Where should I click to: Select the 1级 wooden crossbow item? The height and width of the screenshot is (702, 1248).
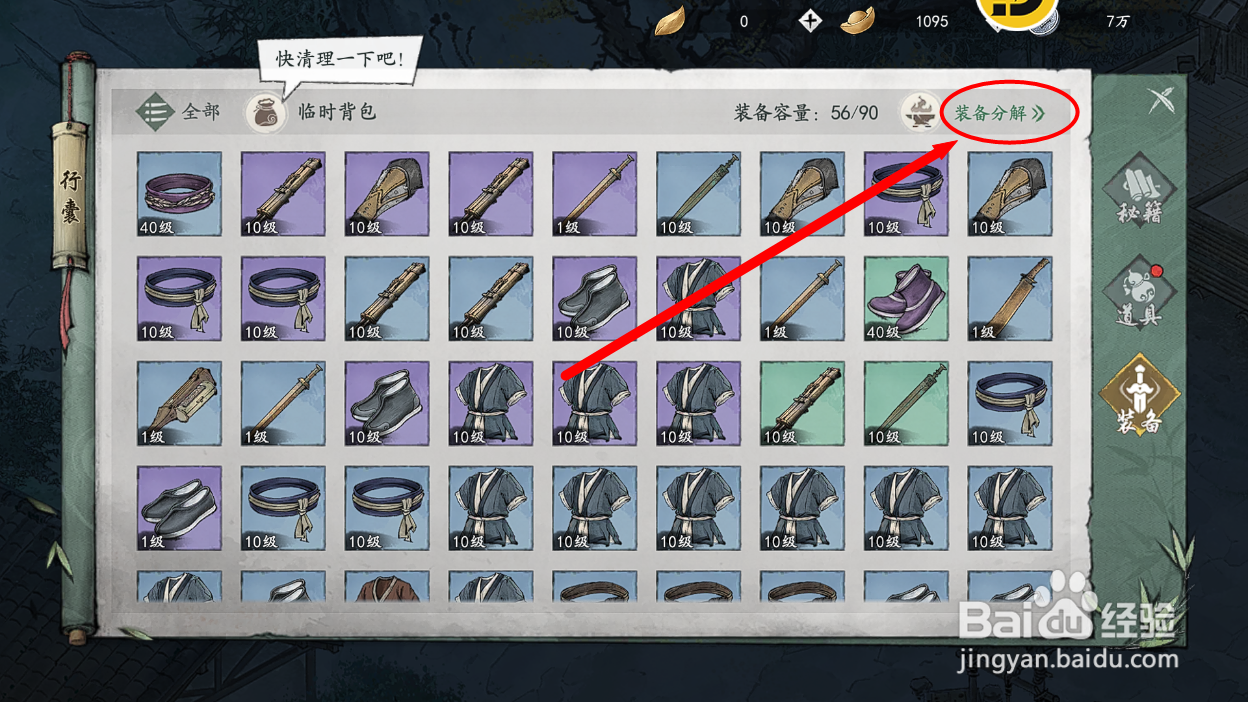pos(179,404)
